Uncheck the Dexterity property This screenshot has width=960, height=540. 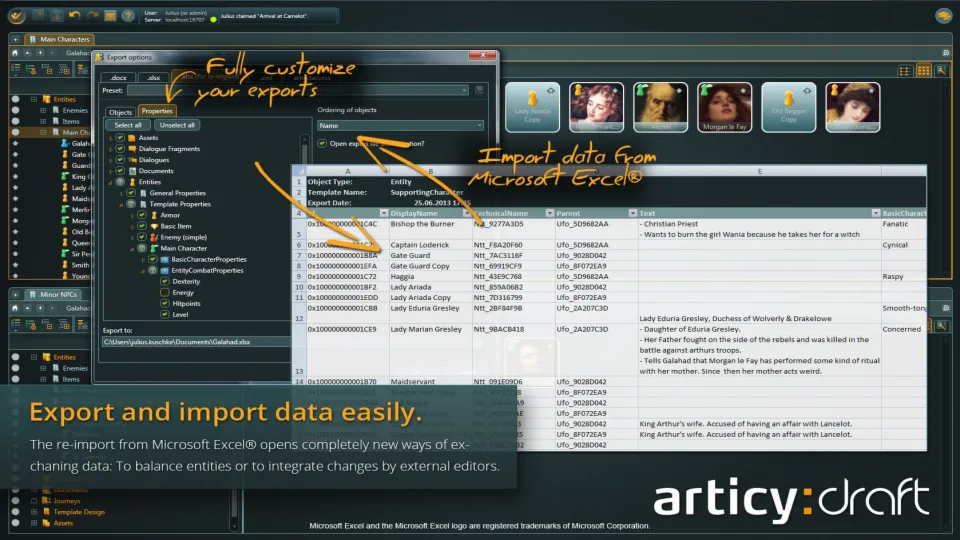click(165, 281)
